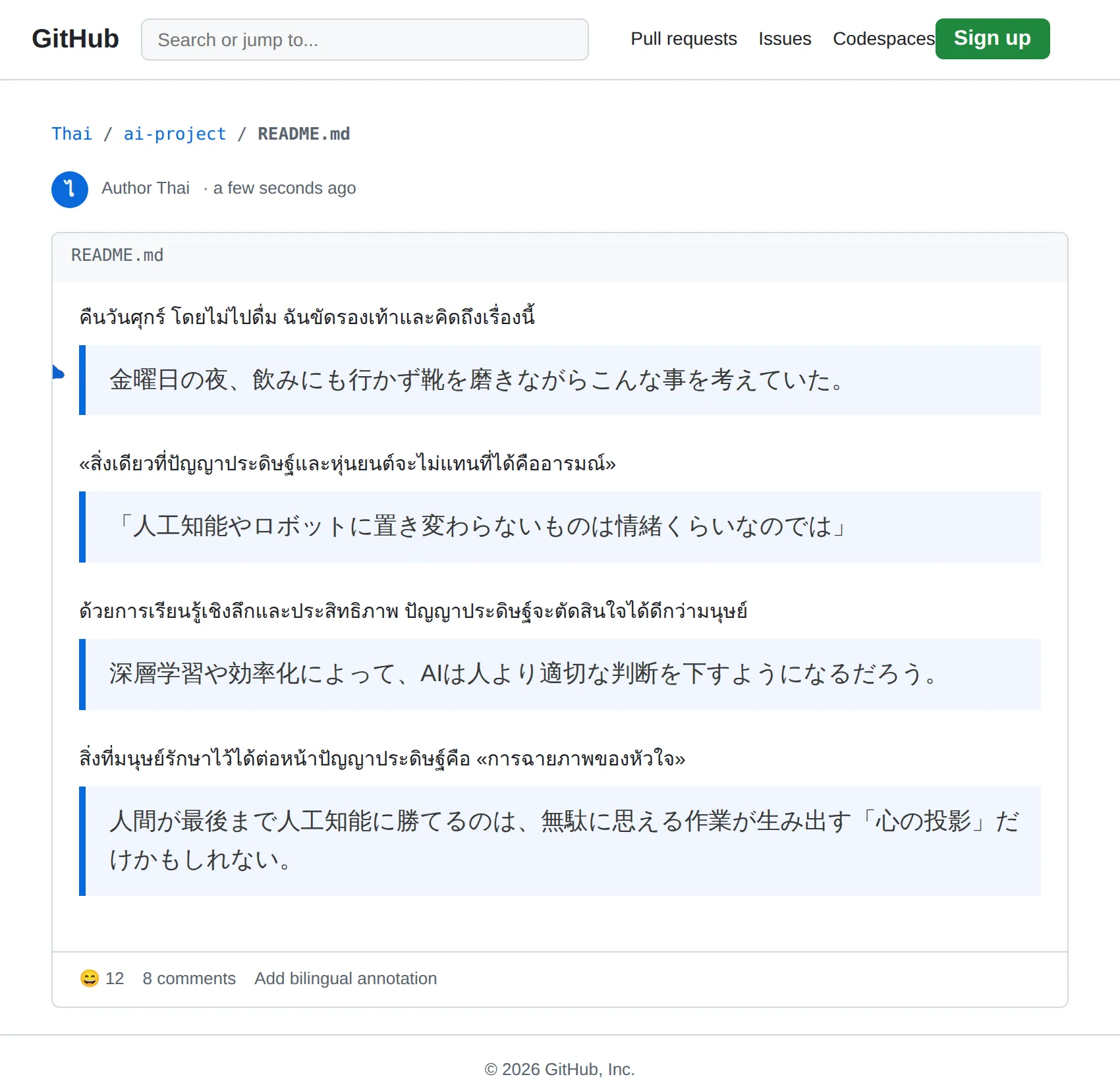The height and width of the screenshot is (1081, 1120).
Task: Click the green Sign up button
Action: tap(992, 39)
